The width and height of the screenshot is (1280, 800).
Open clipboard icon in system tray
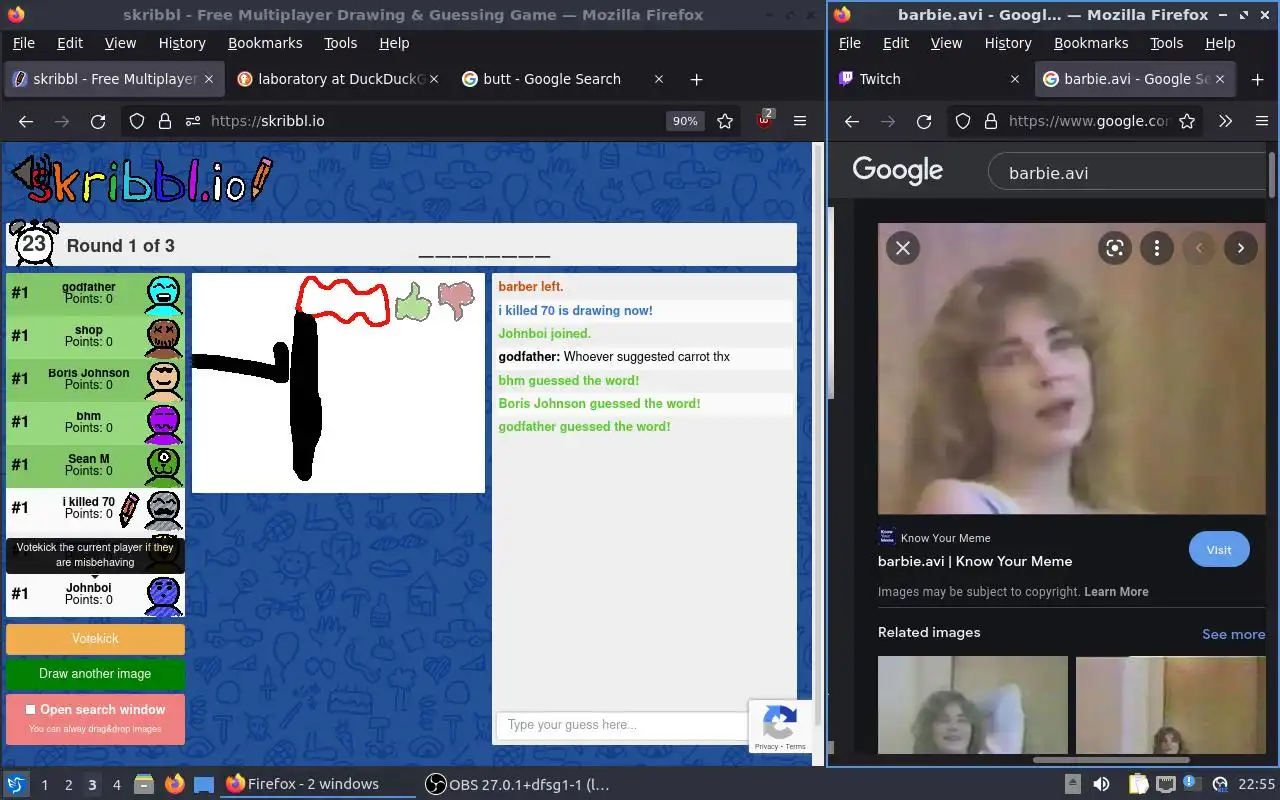[1139, 784]
